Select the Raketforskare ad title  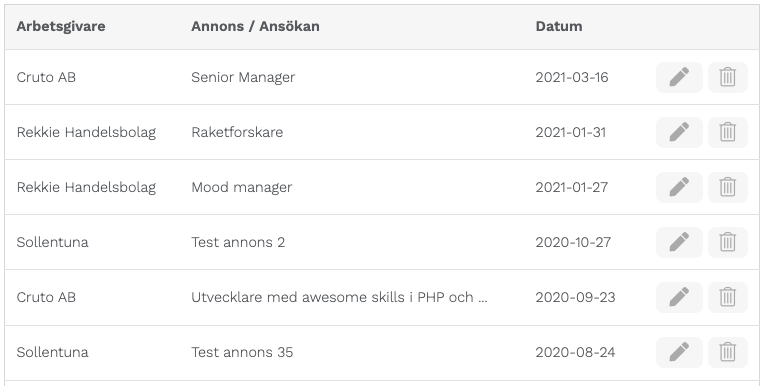(x=237, y=132)
